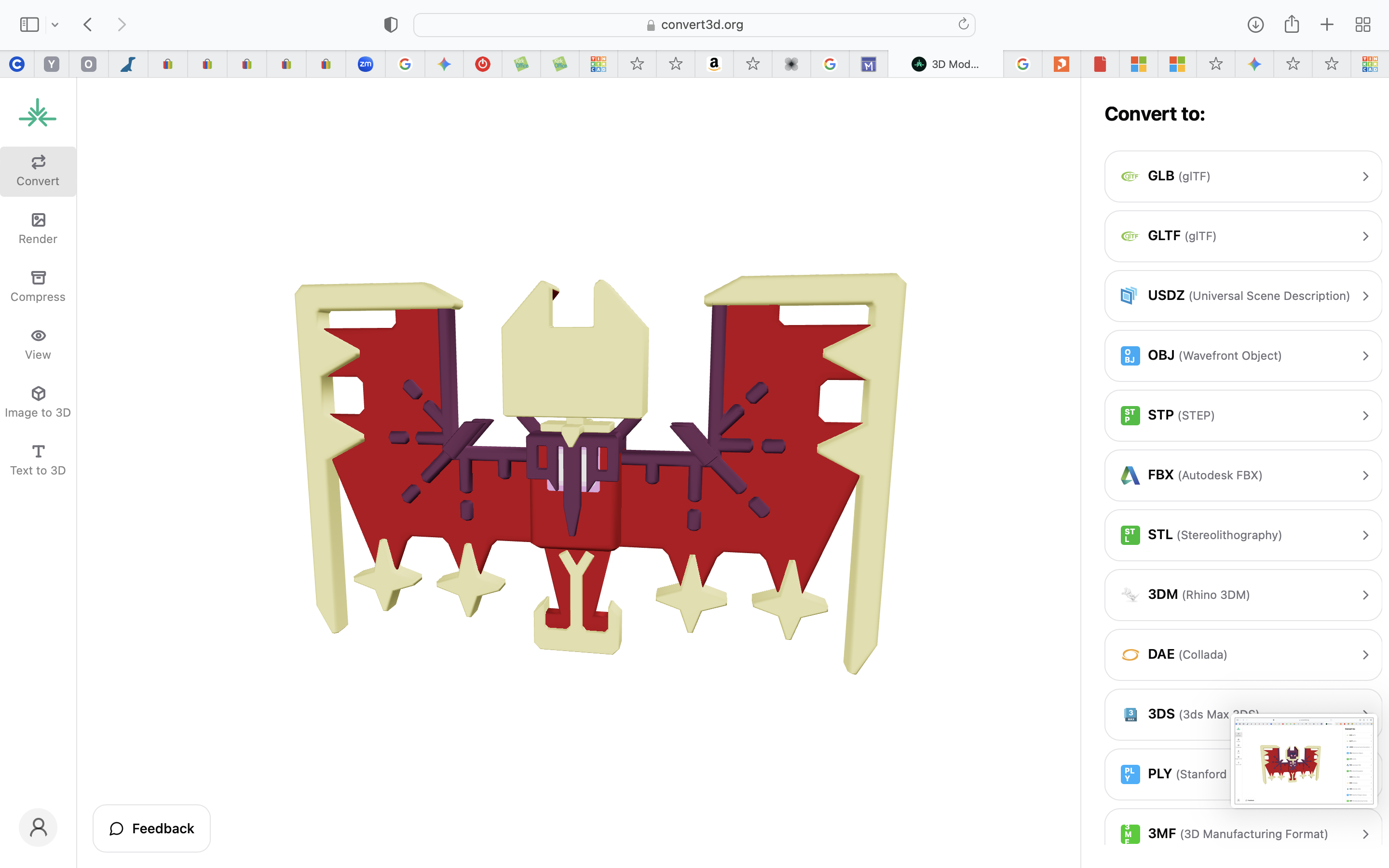Image resolution: width=1389 pixels, height=868 pixels.
Task: Select the active 3D Mod... tab
Action: click(x=945, y=64)
